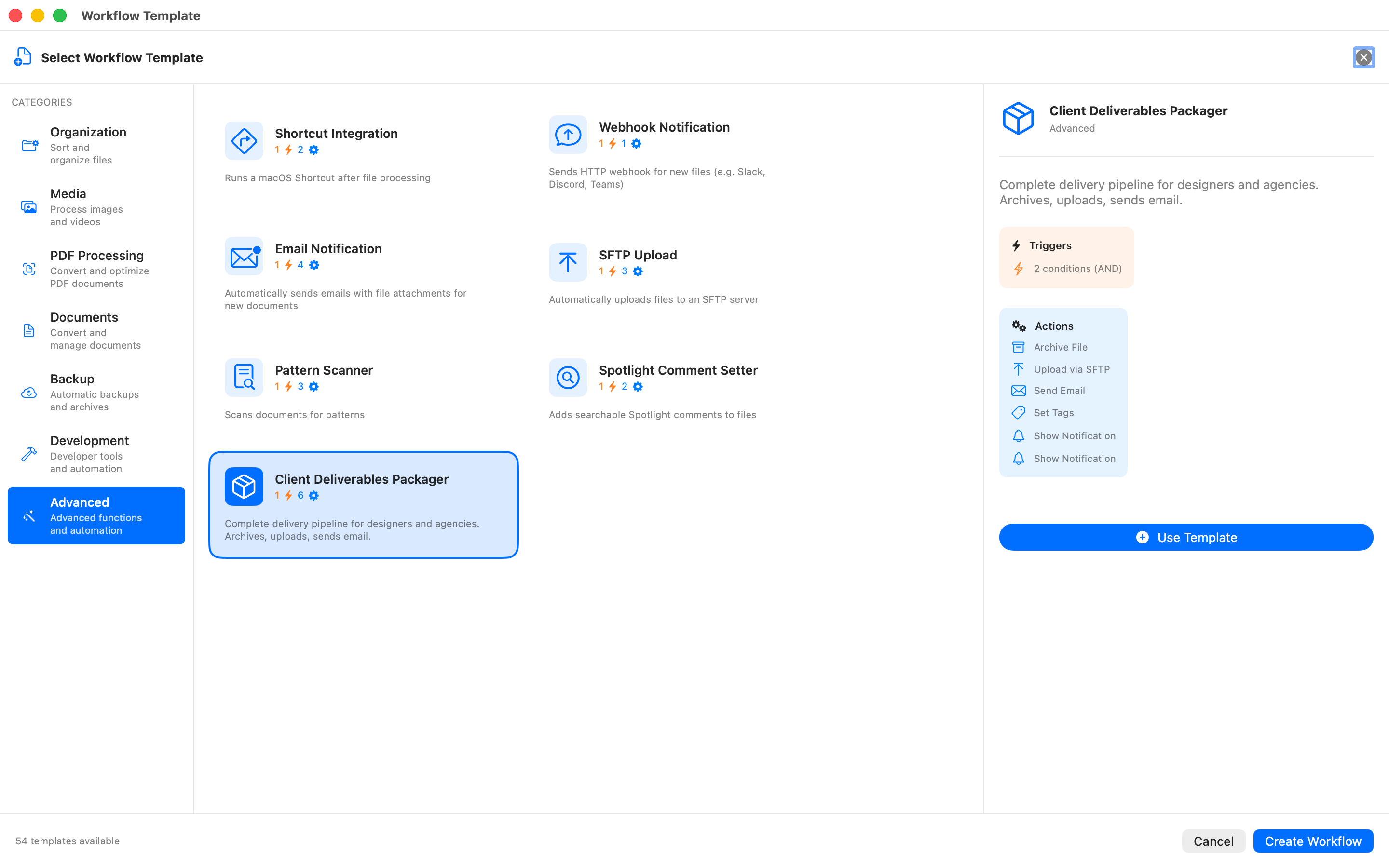This screenshot has height=868, width=1389.
Task: Select the Webhook Notification template icon
Action: point(568,135)
